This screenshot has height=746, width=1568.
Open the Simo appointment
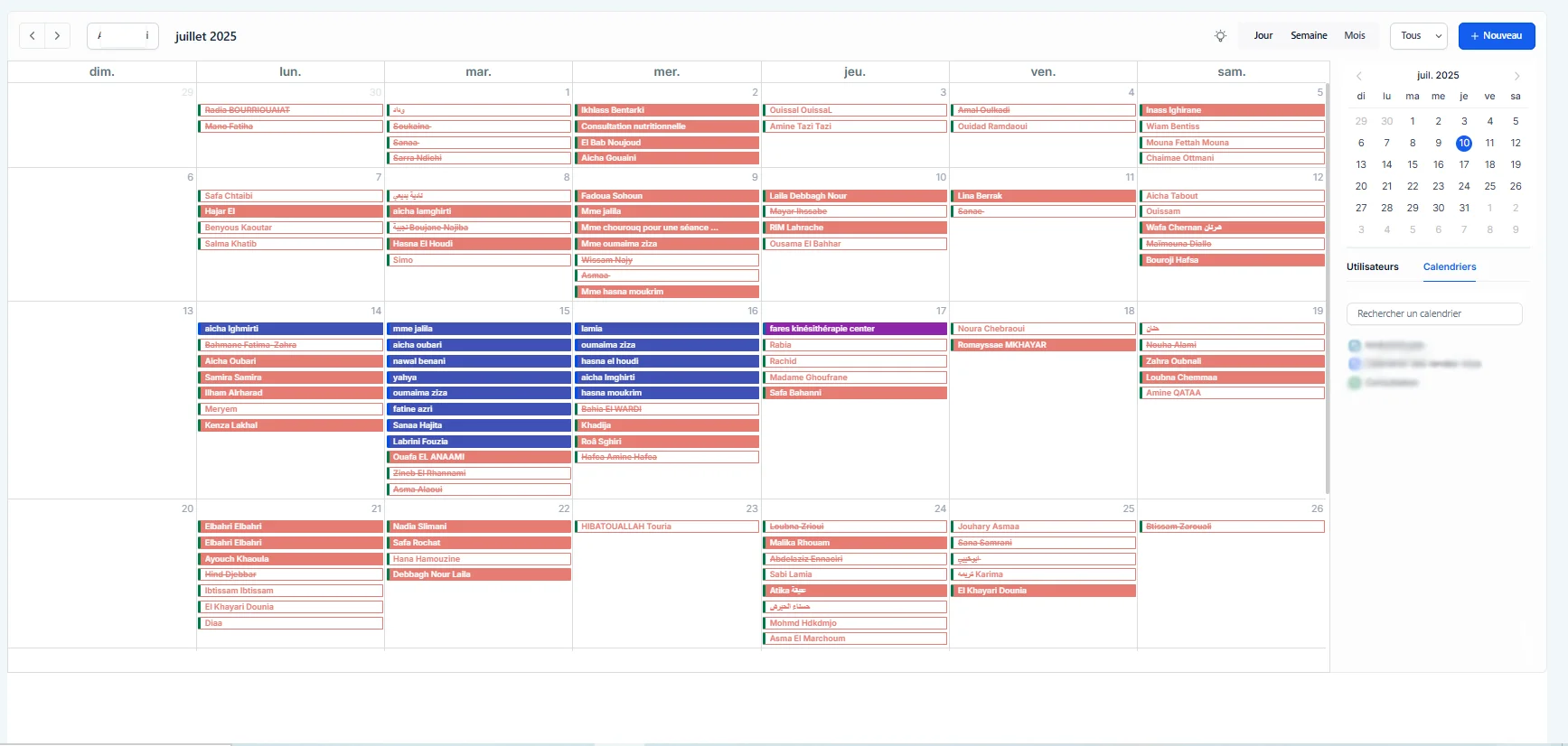(x=478, y=260)
